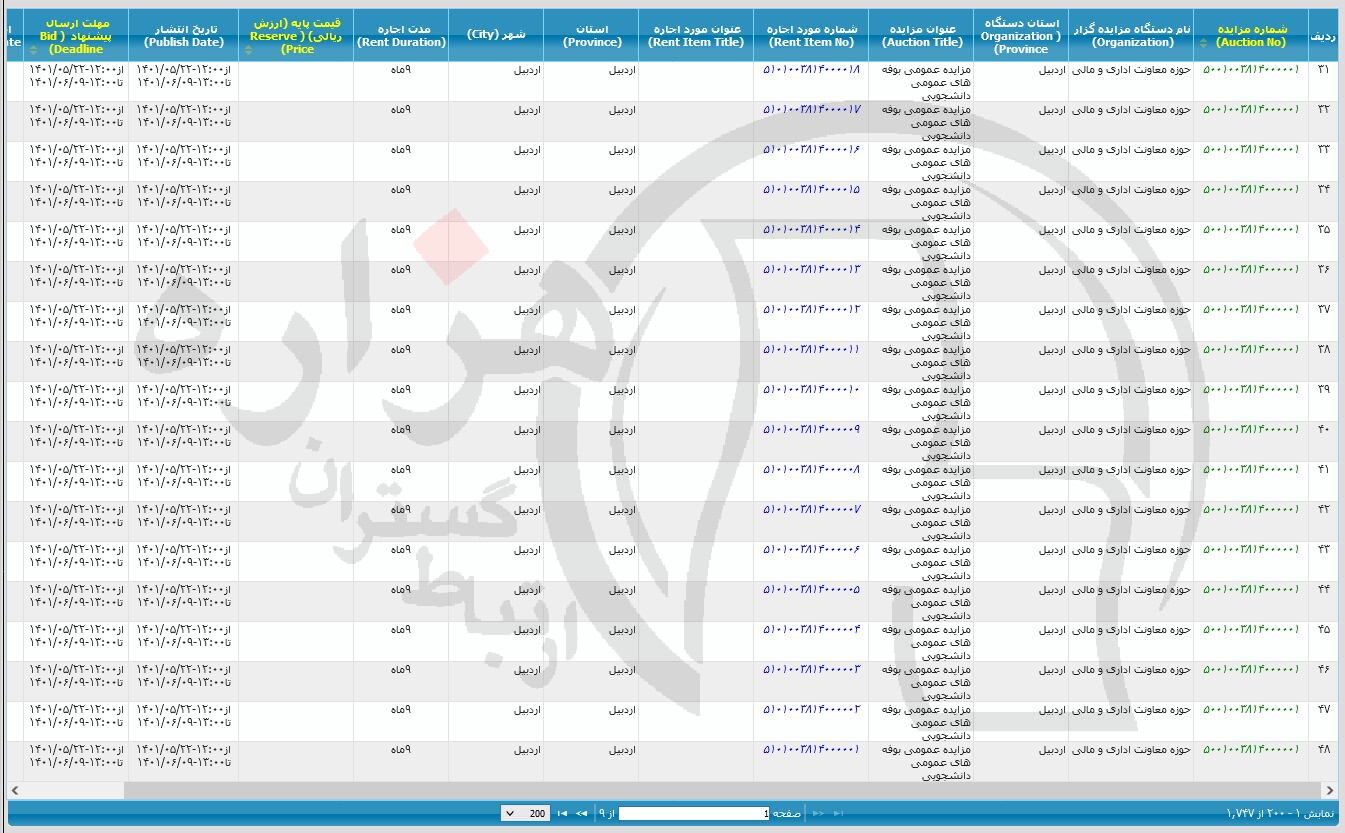
Task: Open green auction number link in row ۳۹
Action: point(1251,389)
